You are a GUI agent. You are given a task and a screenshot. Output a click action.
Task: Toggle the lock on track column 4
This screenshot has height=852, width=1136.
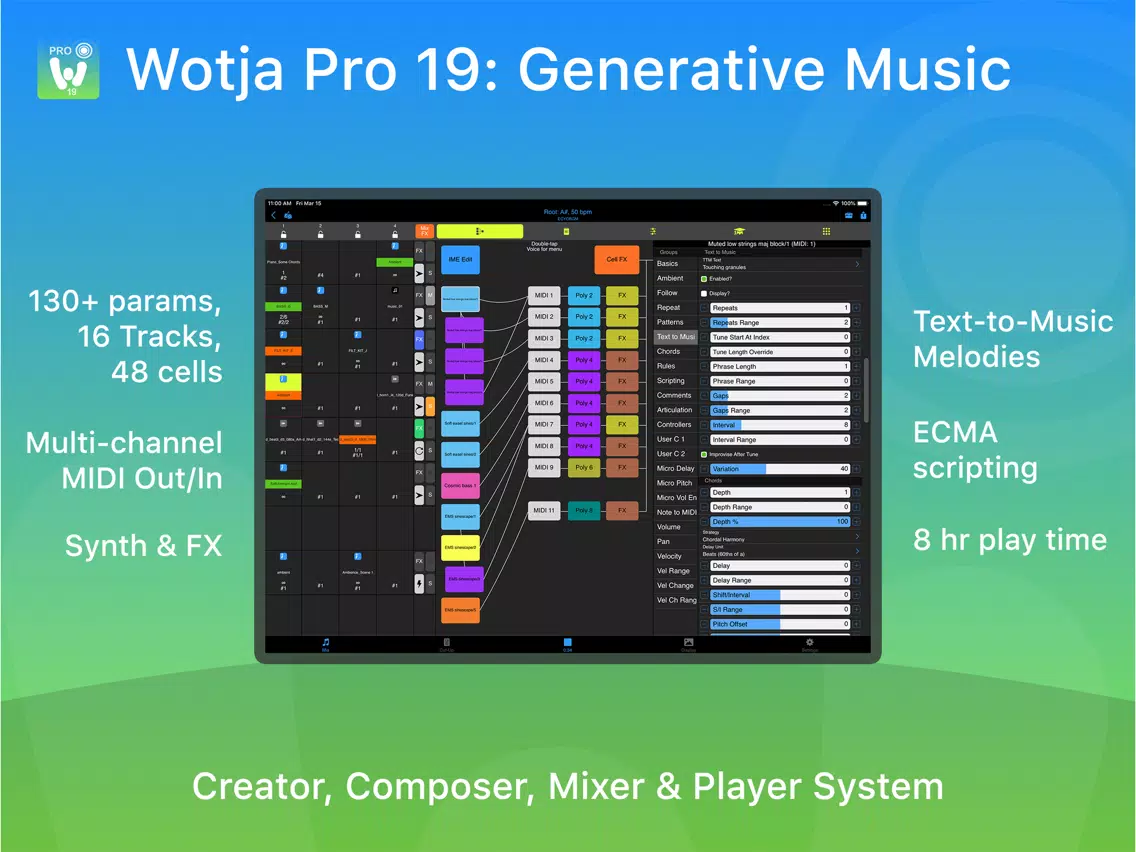(x=395, y=234)
